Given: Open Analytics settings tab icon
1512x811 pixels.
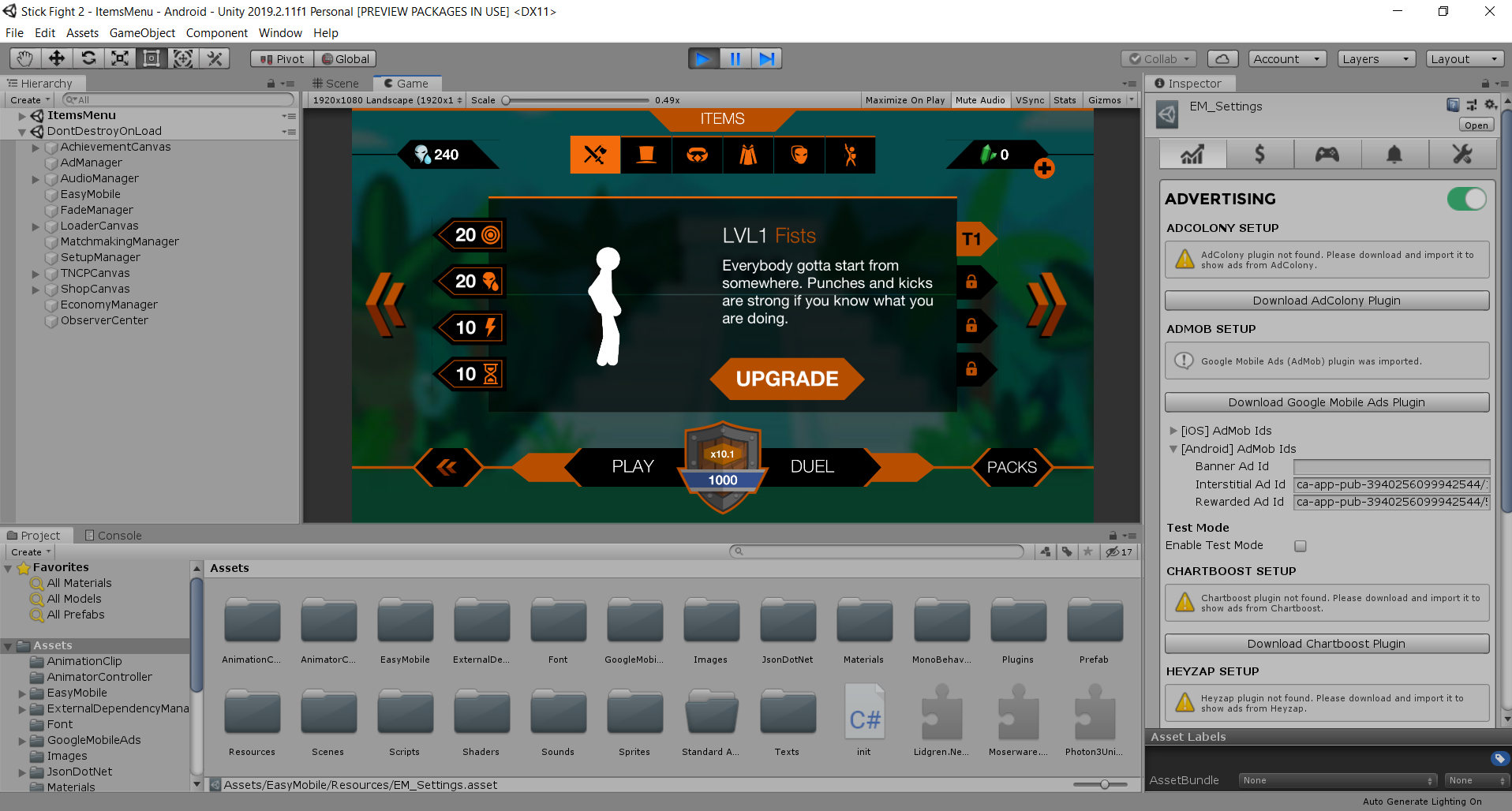Looking at the screenshot, I should click(x=1192, y=154).
